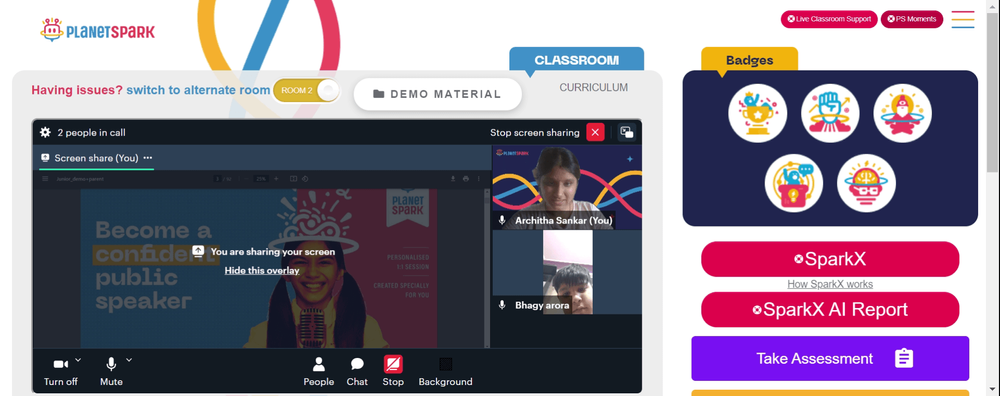
Task: Click the SparkX button
Action: tap(830, 259)
